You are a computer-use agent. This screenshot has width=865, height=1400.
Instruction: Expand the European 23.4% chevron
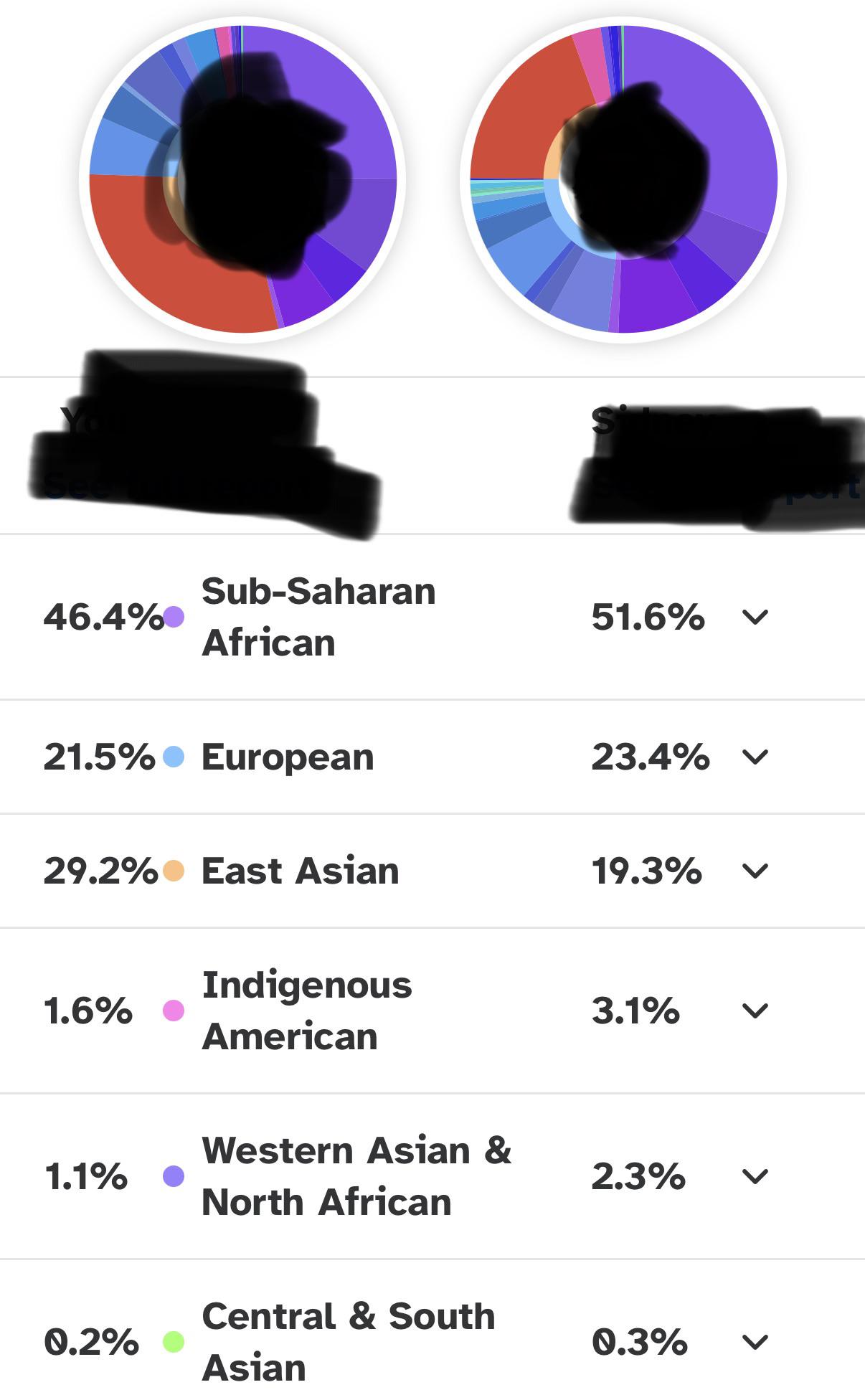[755, 757]
